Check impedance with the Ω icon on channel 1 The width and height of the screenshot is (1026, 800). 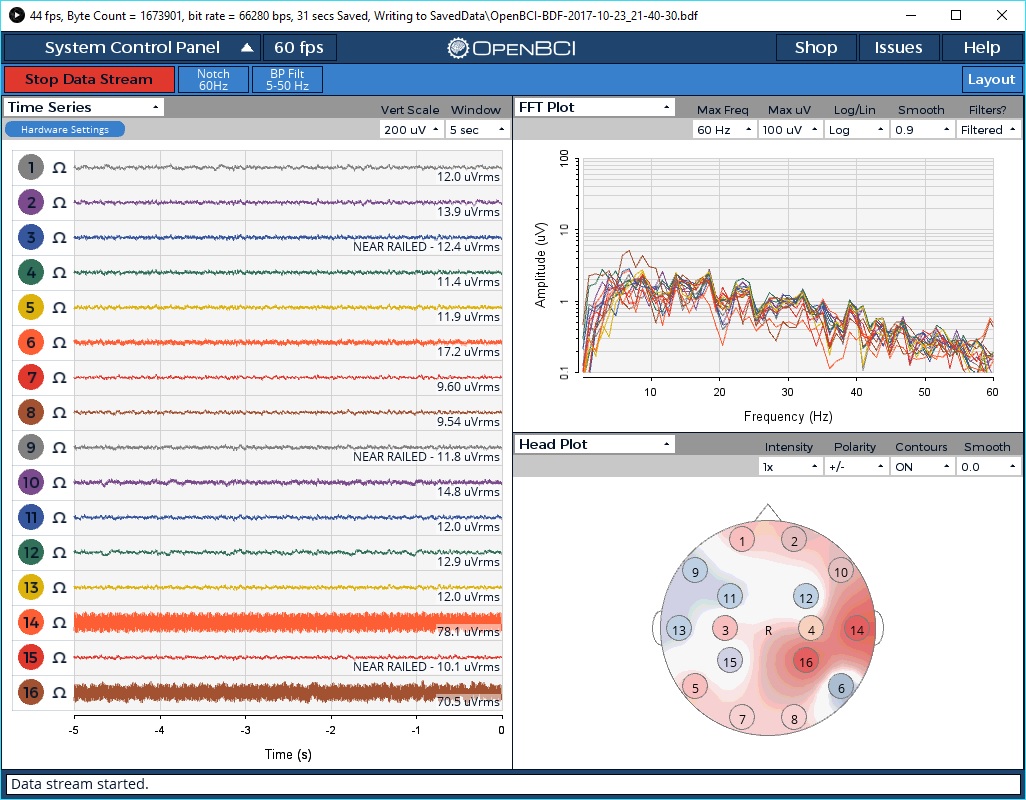tap(58, 167)
